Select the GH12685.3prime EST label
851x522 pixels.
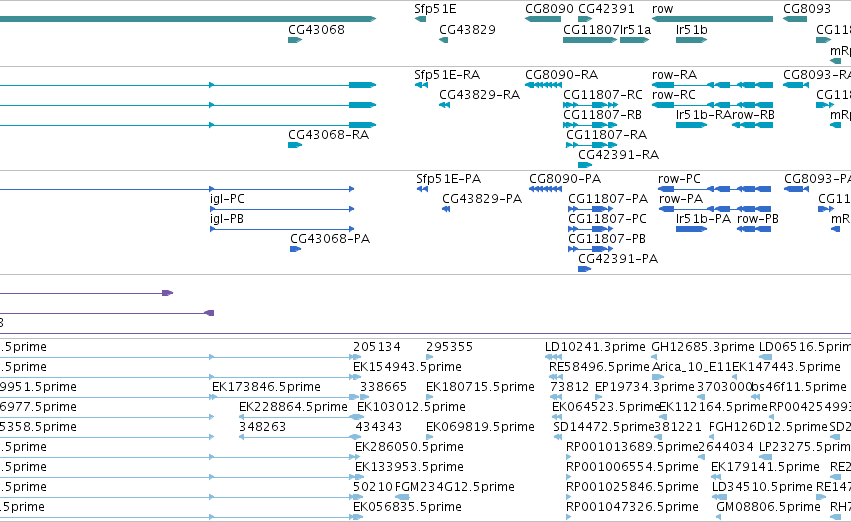pyautogui.click(x=703, y=347)
